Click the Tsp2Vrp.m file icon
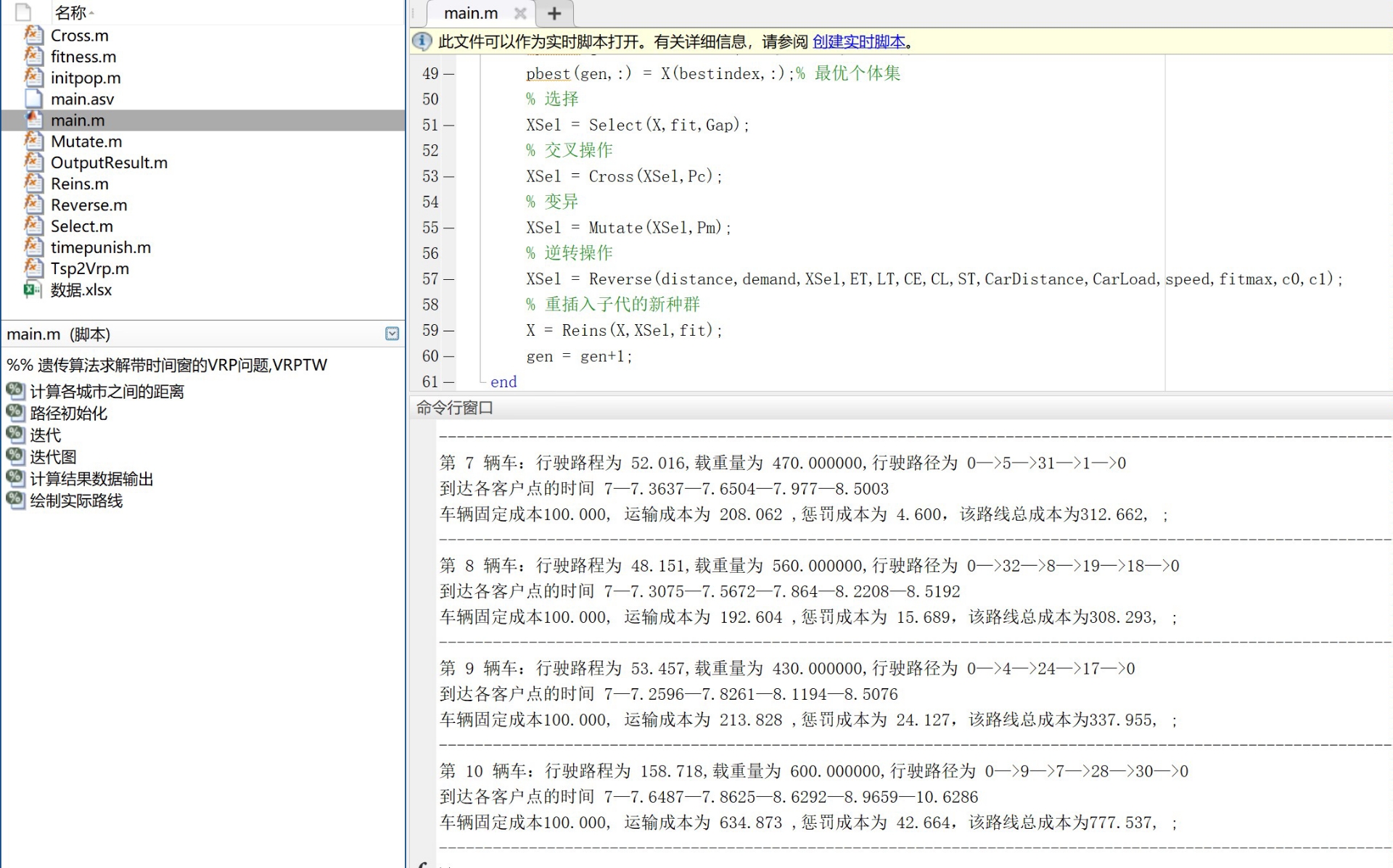 tap(33, 268)
